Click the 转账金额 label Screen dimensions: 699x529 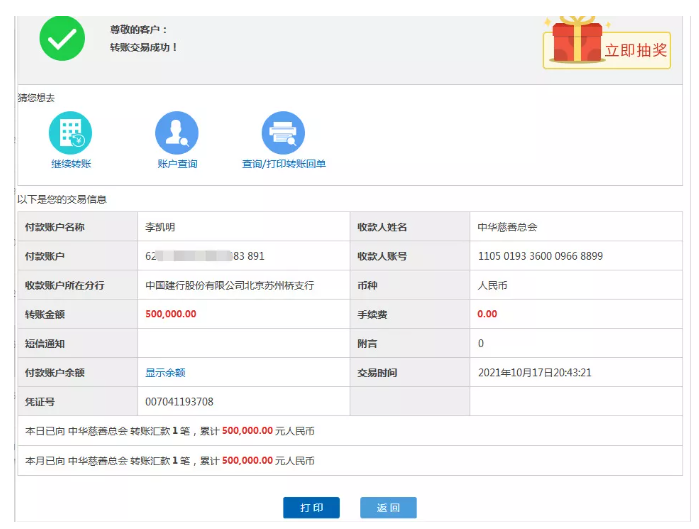coord(45,315)
